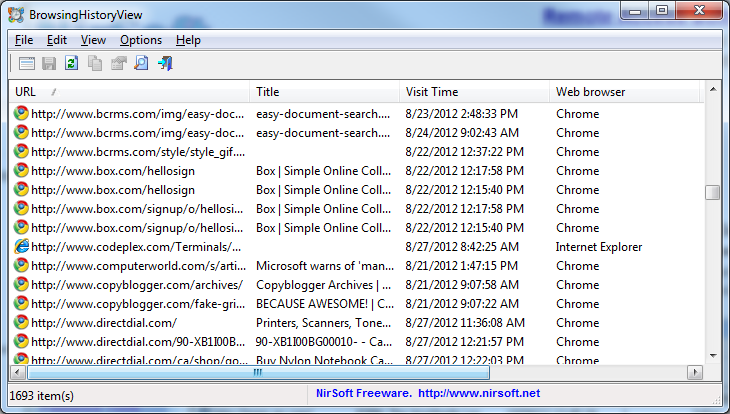The width and height of the screenshot is (730, 414).
Task: Click the vertical scrollbar thumb
Action: 713,192
